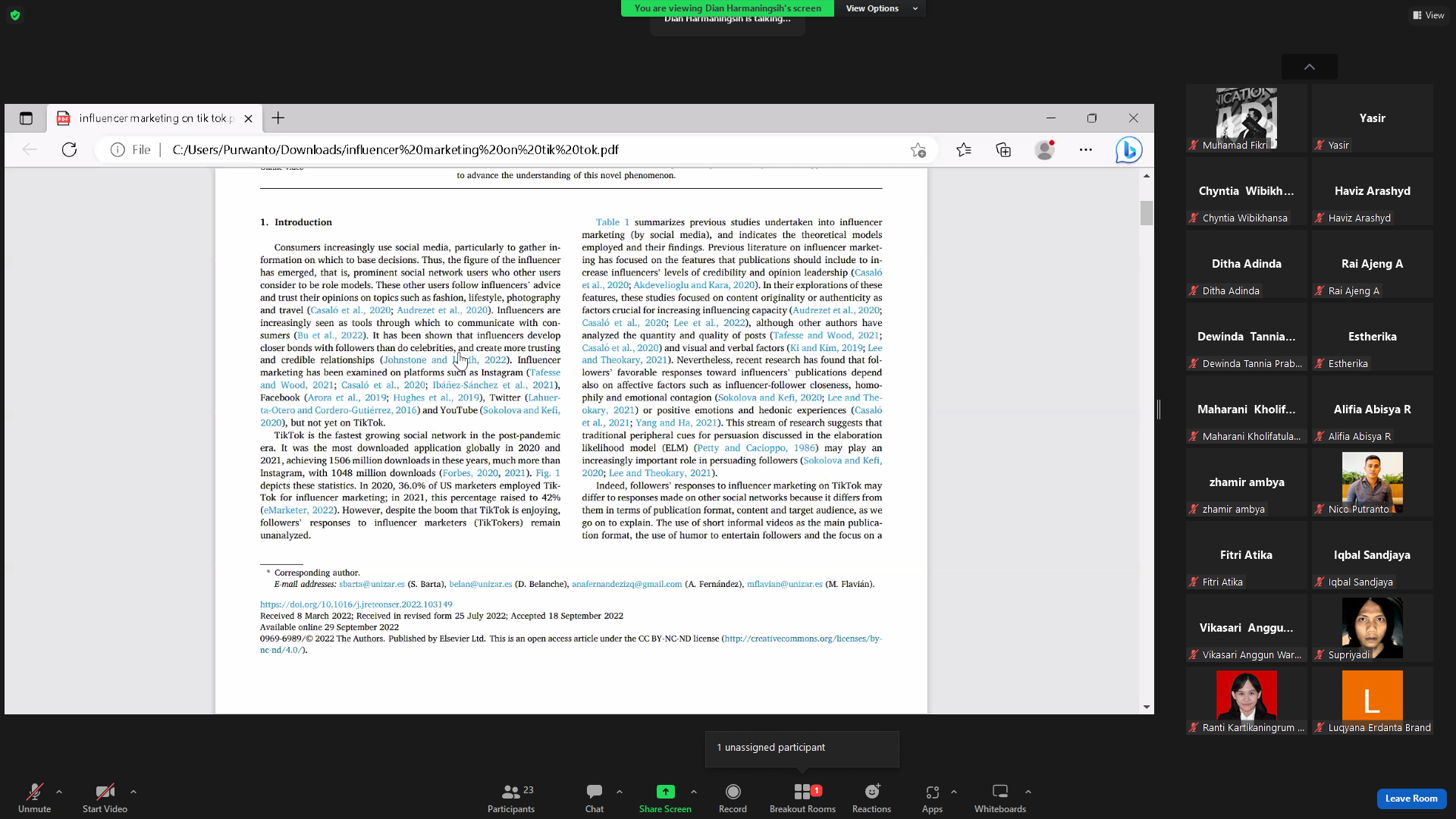This screenshot has width=1456, height=819.
Task: Open the View layout menu top right
Action: click(x=1429, y=15)
